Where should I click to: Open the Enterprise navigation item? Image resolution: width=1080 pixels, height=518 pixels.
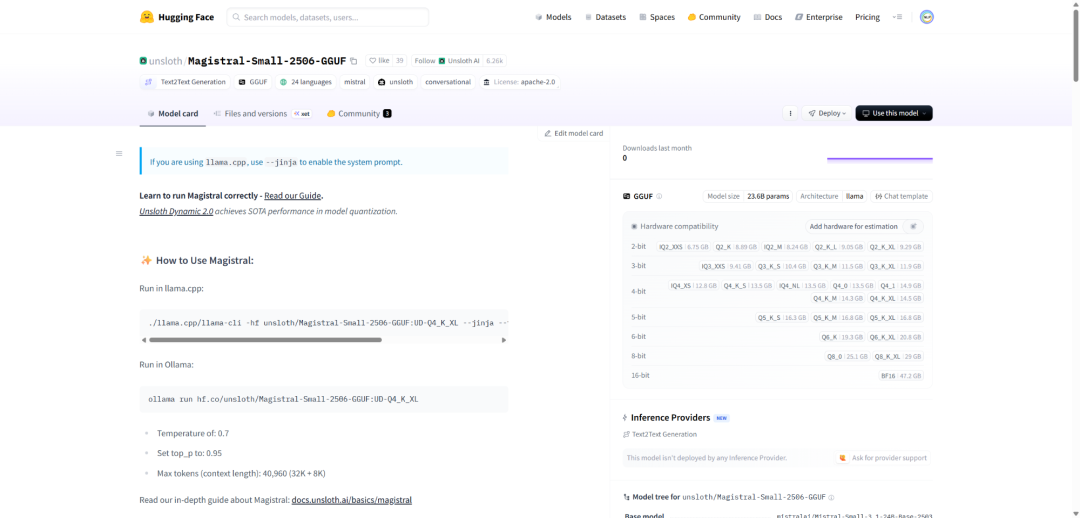coord(818,17)
